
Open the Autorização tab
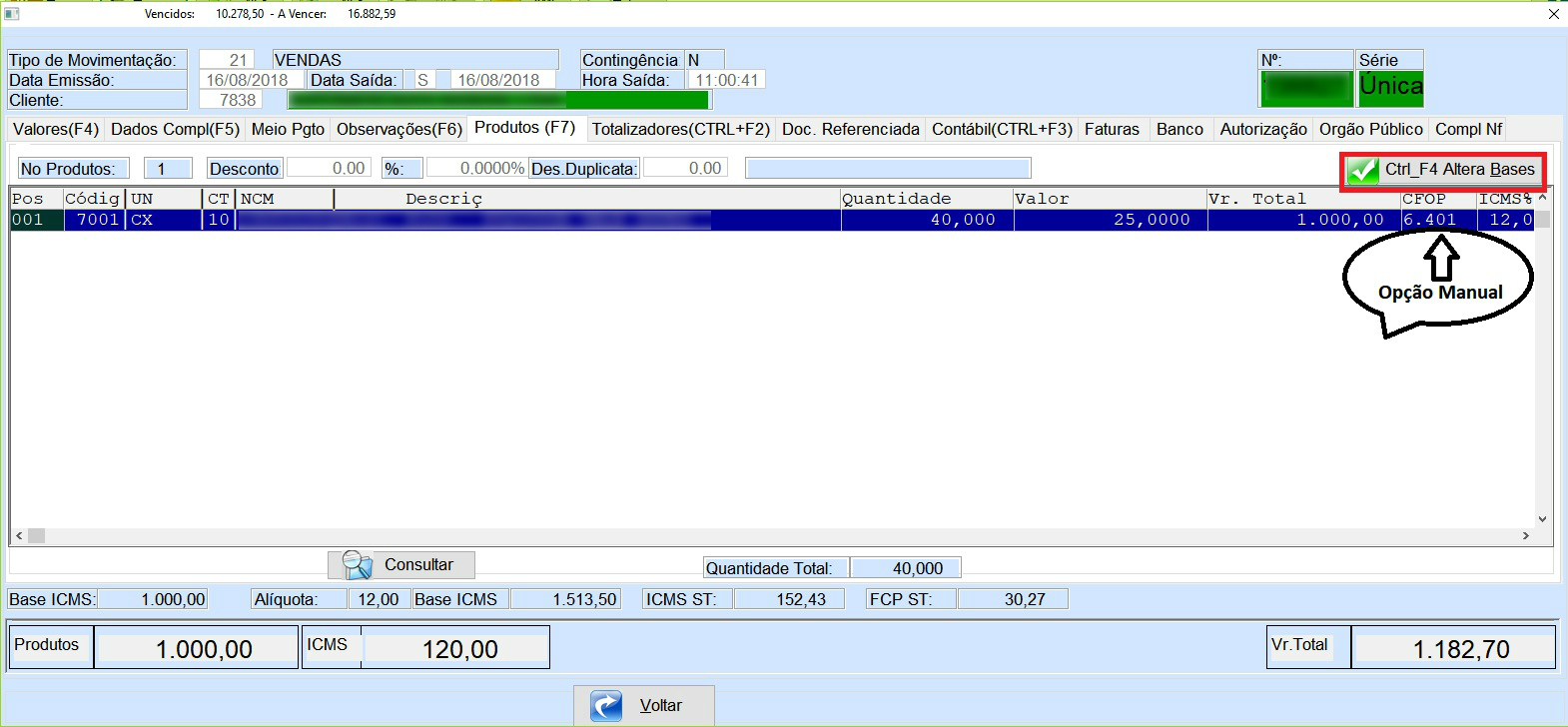pos(1262,129)
